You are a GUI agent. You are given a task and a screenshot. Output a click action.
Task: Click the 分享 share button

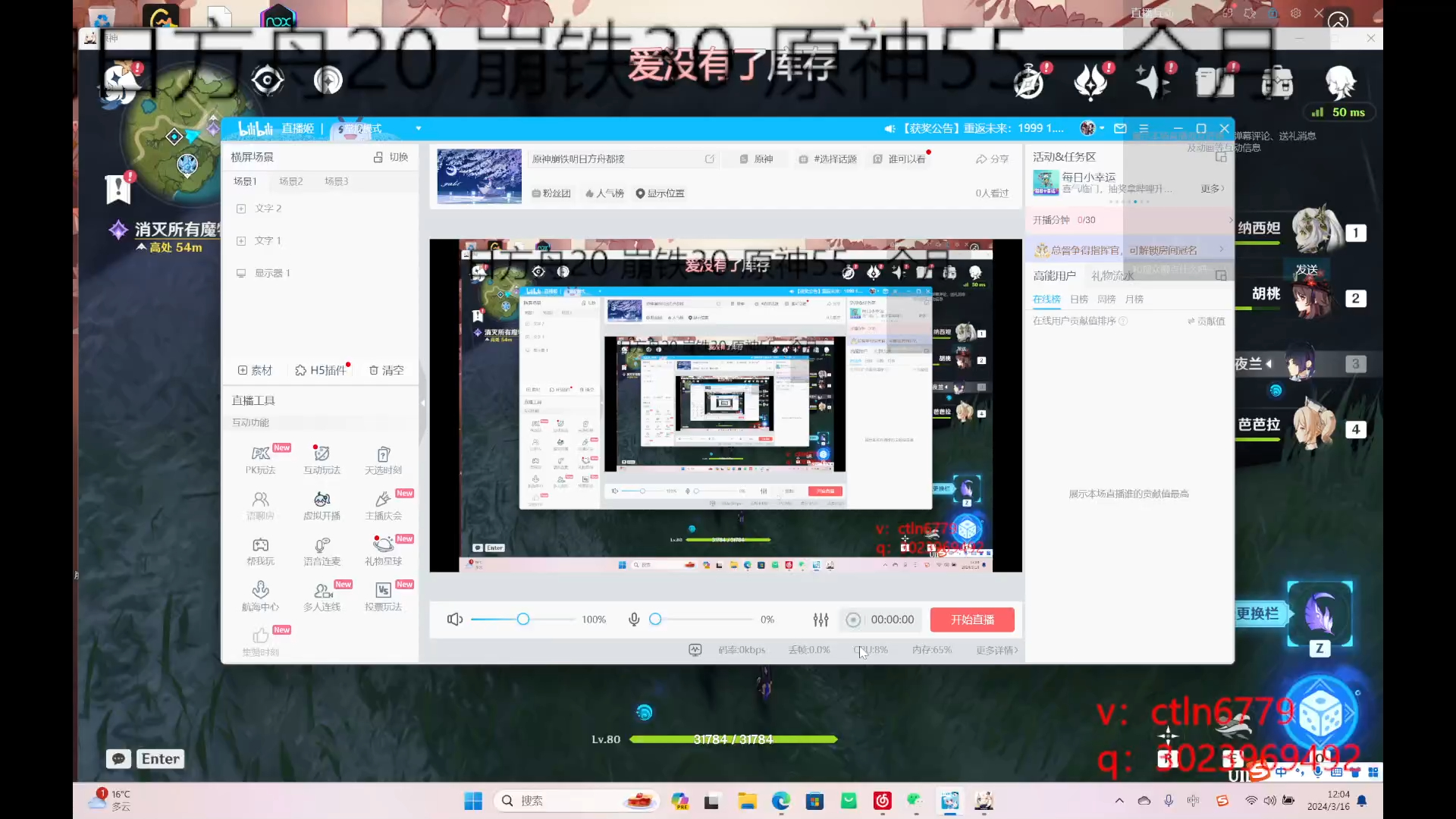(992, 158)
